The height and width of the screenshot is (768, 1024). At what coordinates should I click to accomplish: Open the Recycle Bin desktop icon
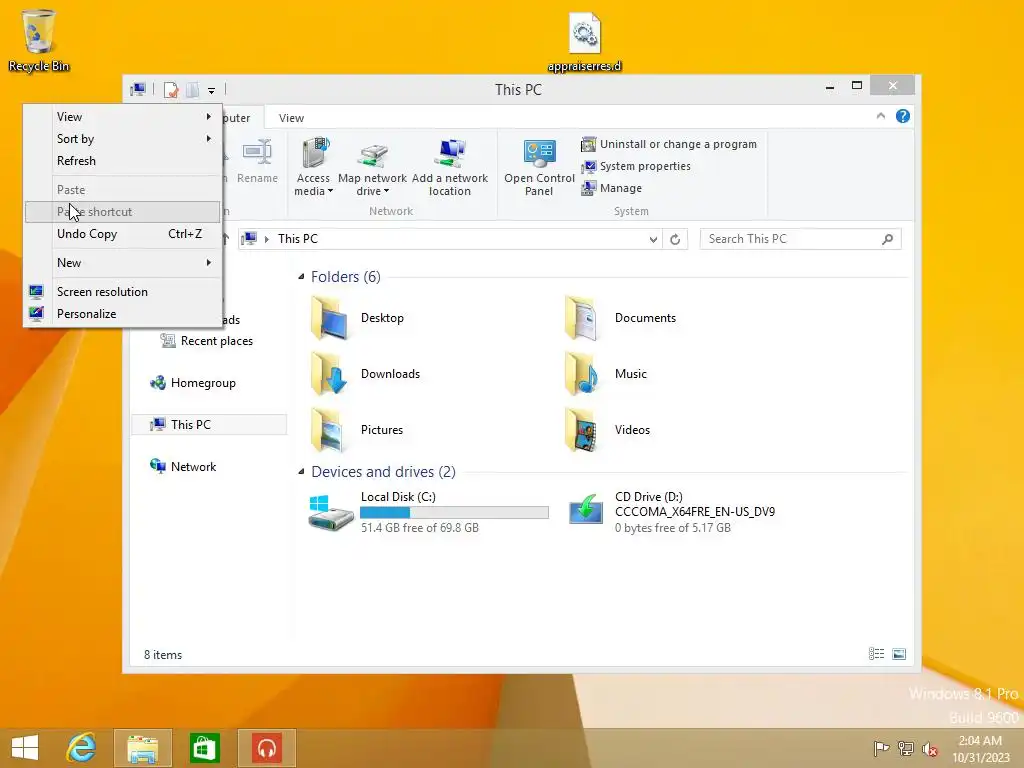pyautogui.click(x=39, y=40)
